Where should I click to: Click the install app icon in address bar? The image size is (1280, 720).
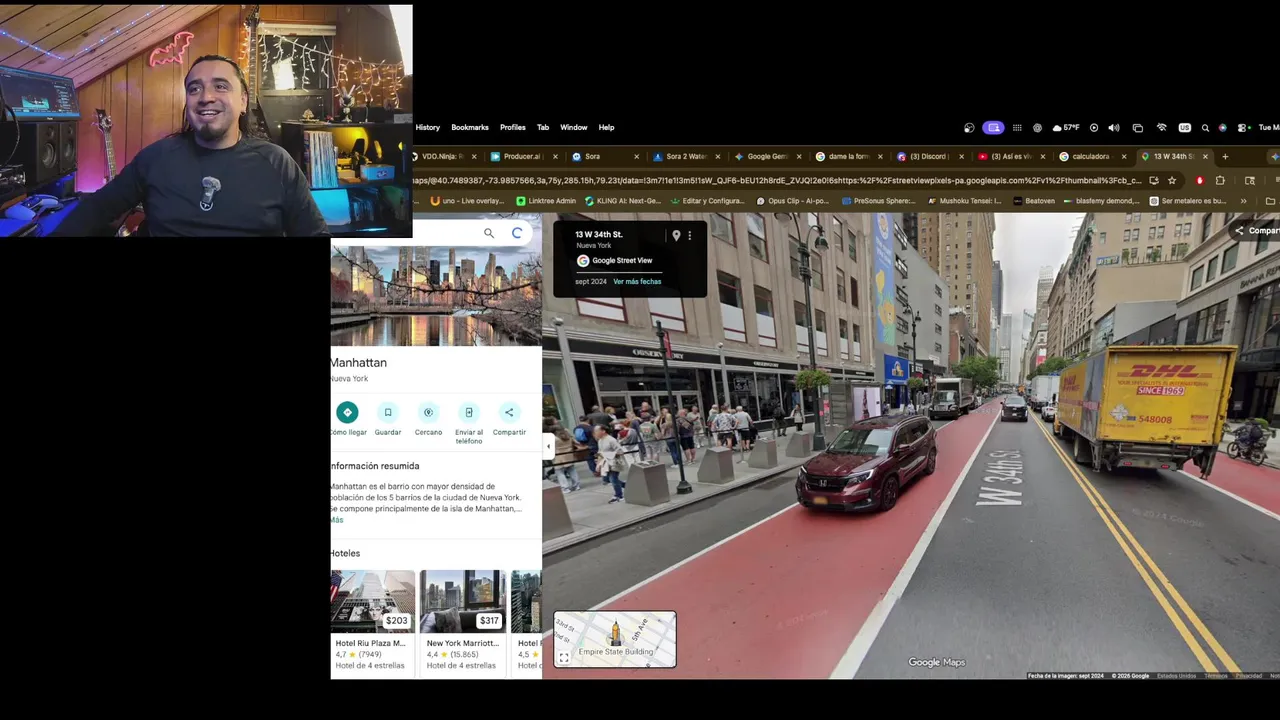(1154, 181)
